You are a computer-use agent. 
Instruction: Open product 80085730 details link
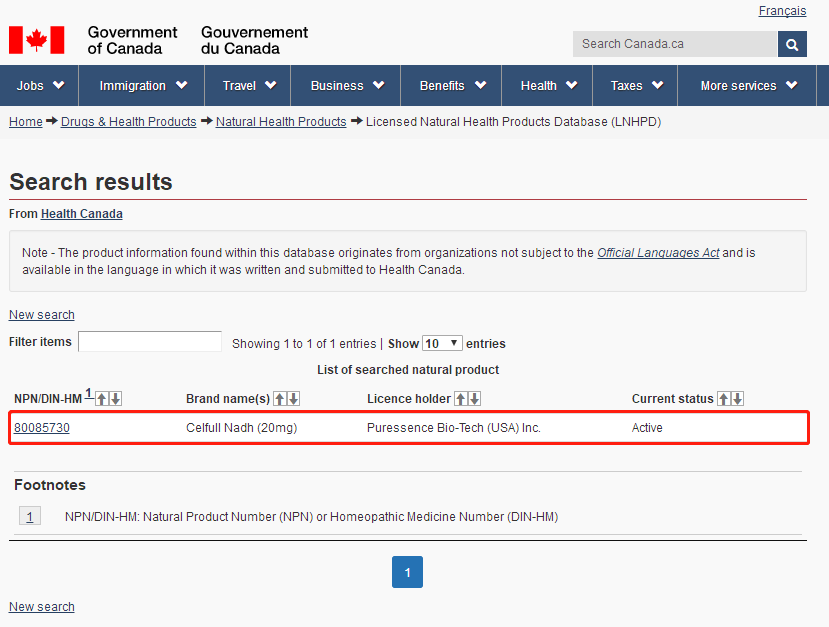click(x=42, y=428)
